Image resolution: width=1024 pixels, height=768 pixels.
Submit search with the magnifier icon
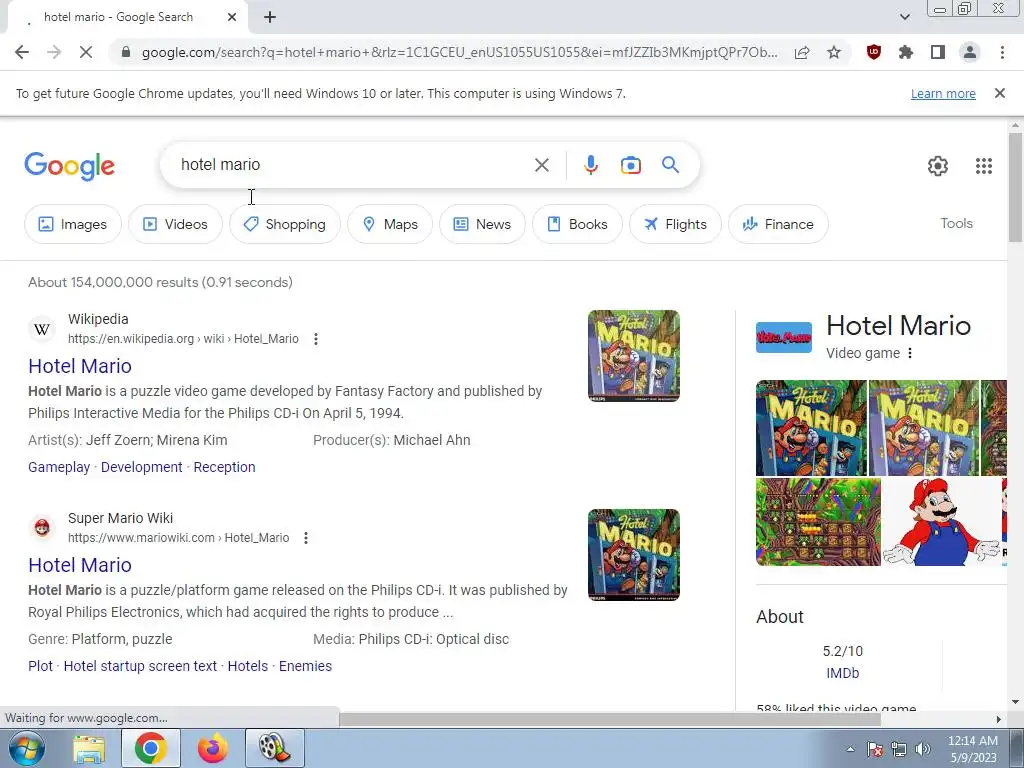pos(671,165)
